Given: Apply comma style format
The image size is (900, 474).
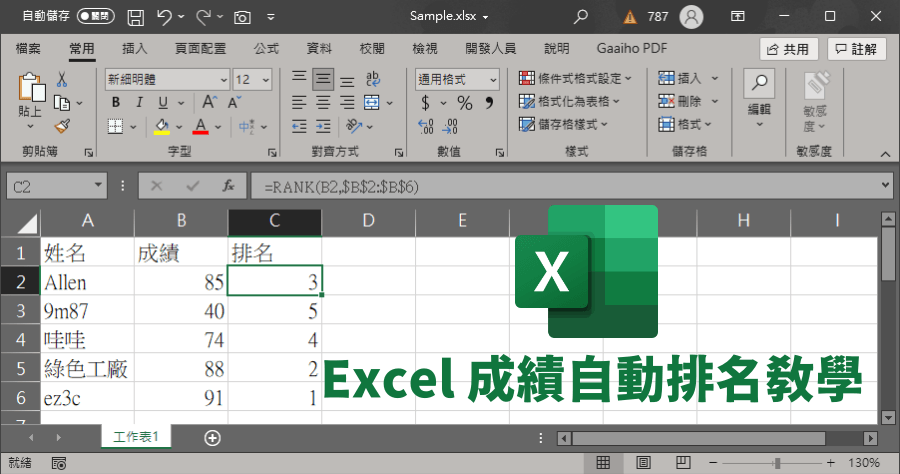Looking at the screenshot, I should [x=489, y=103].
